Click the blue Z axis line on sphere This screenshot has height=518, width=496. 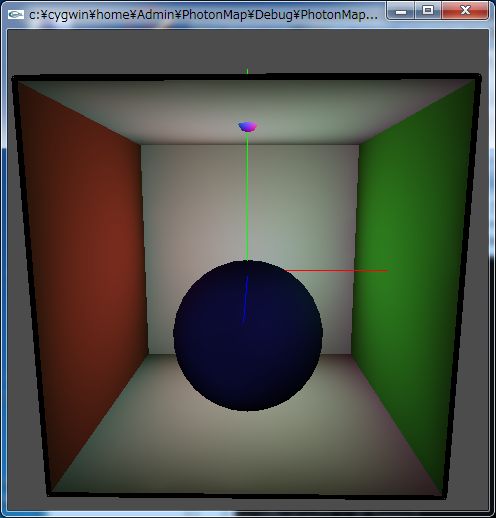[x=245, y=299]
